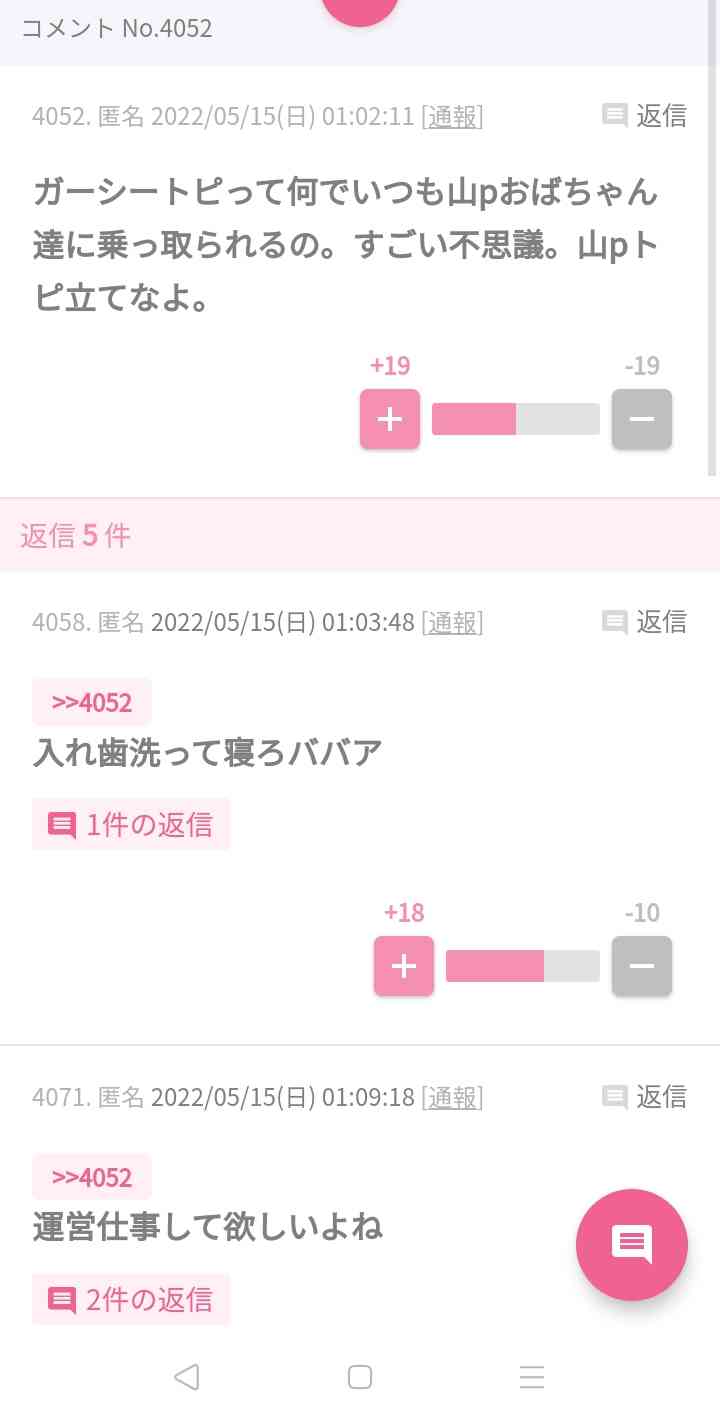Viewport: 720px width, 1421px height.
Task: Expand 2件の返信 under comment 4071
Action: click(x=131, y=1299)
